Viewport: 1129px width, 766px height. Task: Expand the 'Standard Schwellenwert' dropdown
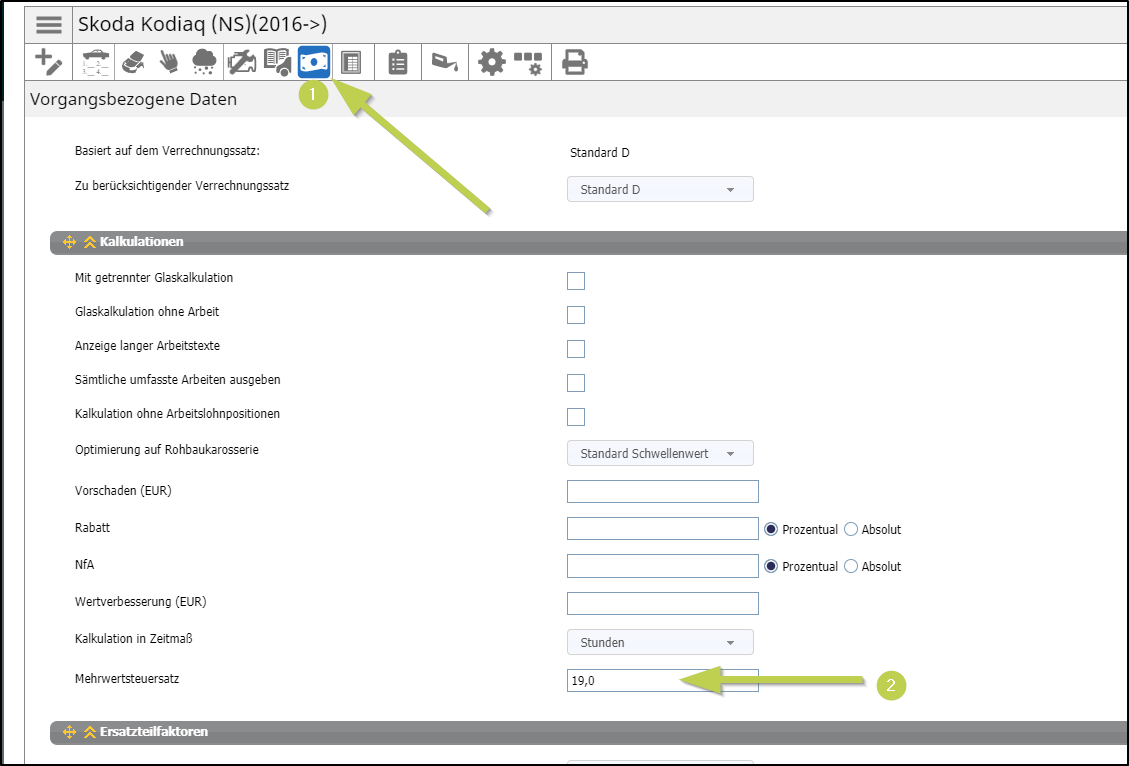660,453
